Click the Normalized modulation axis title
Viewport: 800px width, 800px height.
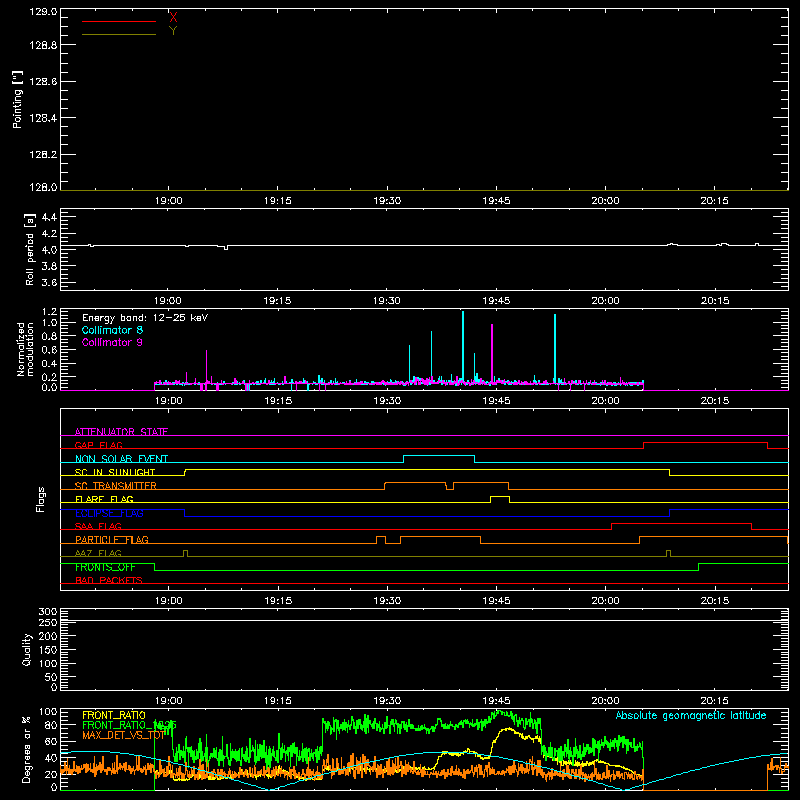coord(25,349)
